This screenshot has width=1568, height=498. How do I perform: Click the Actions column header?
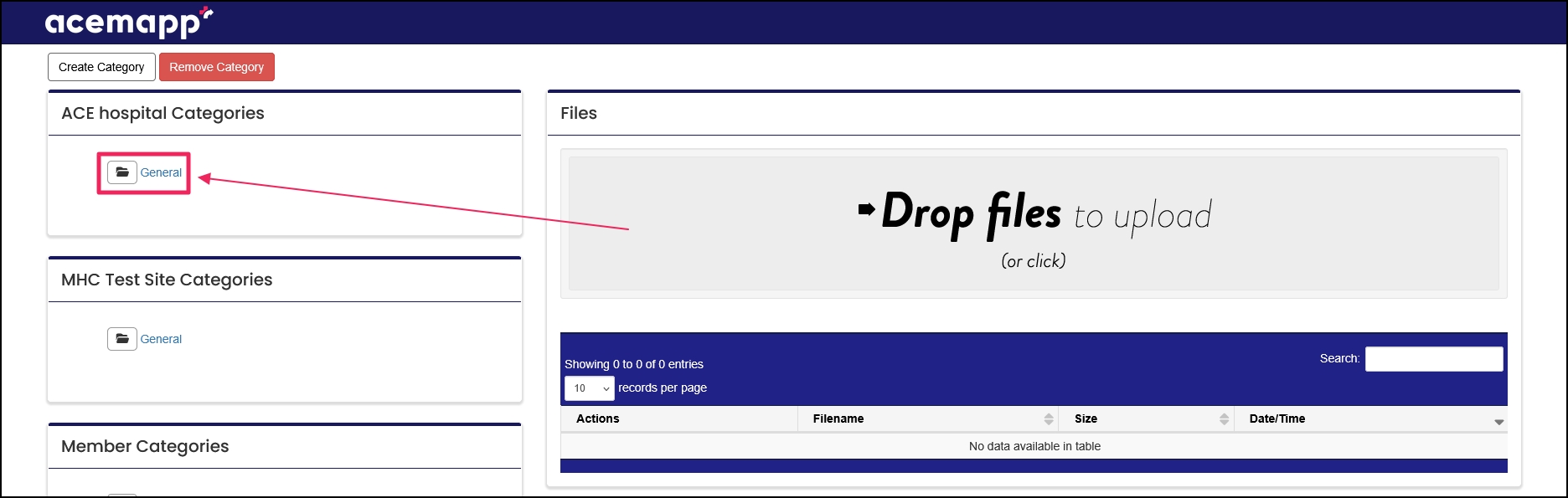click(679, 418)
